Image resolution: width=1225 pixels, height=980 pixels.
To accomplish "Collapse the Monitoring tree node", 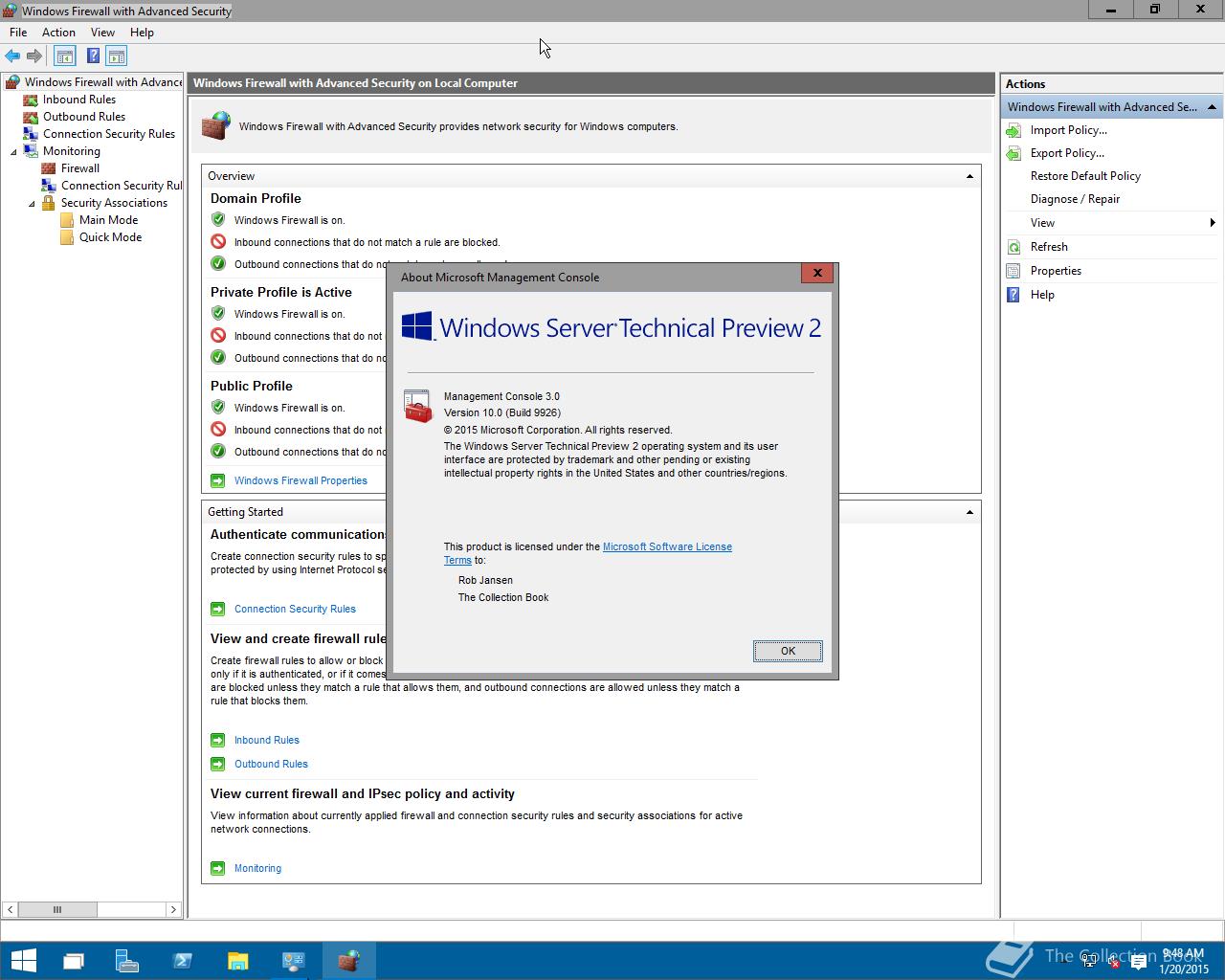I will point(13,151).
